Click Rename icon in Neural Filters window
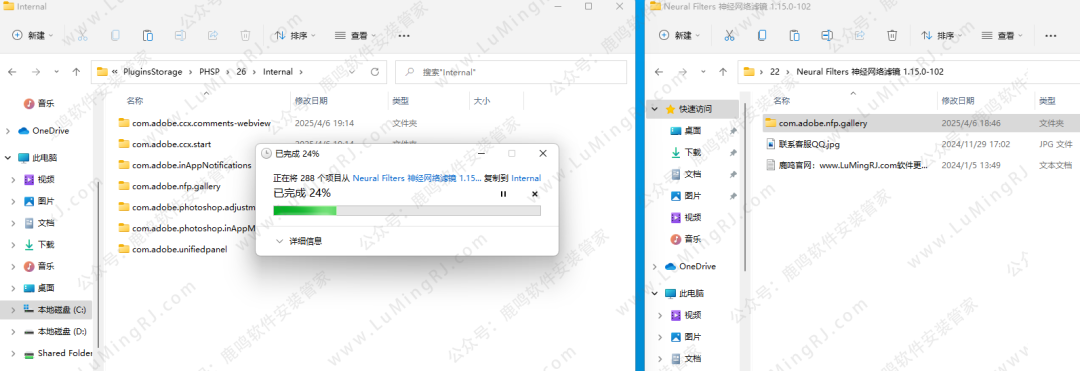 pos(827,35)
